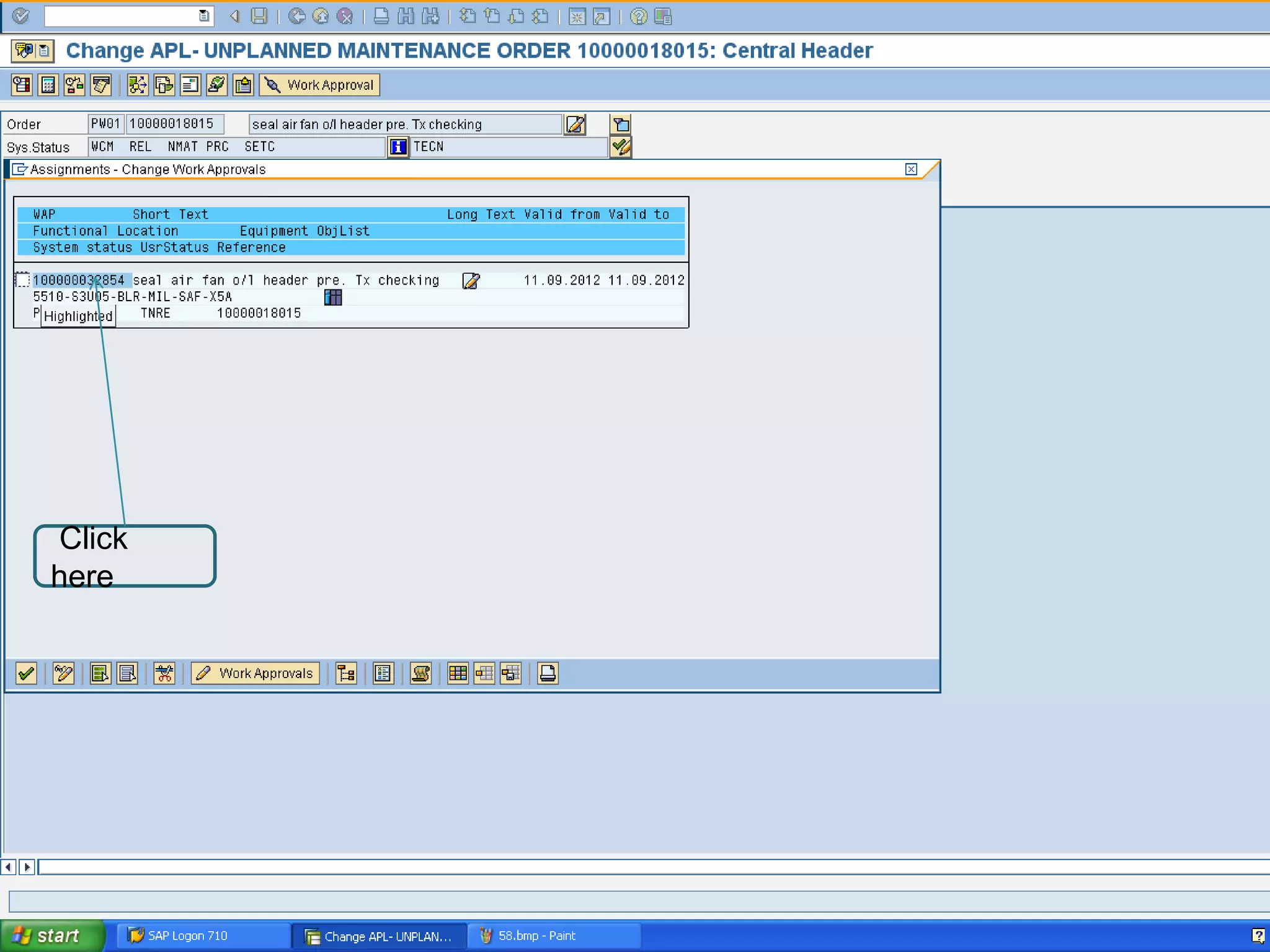
Task: Click hierarchy tree icon in dialog toolbar
Action: tap(346, 673)
